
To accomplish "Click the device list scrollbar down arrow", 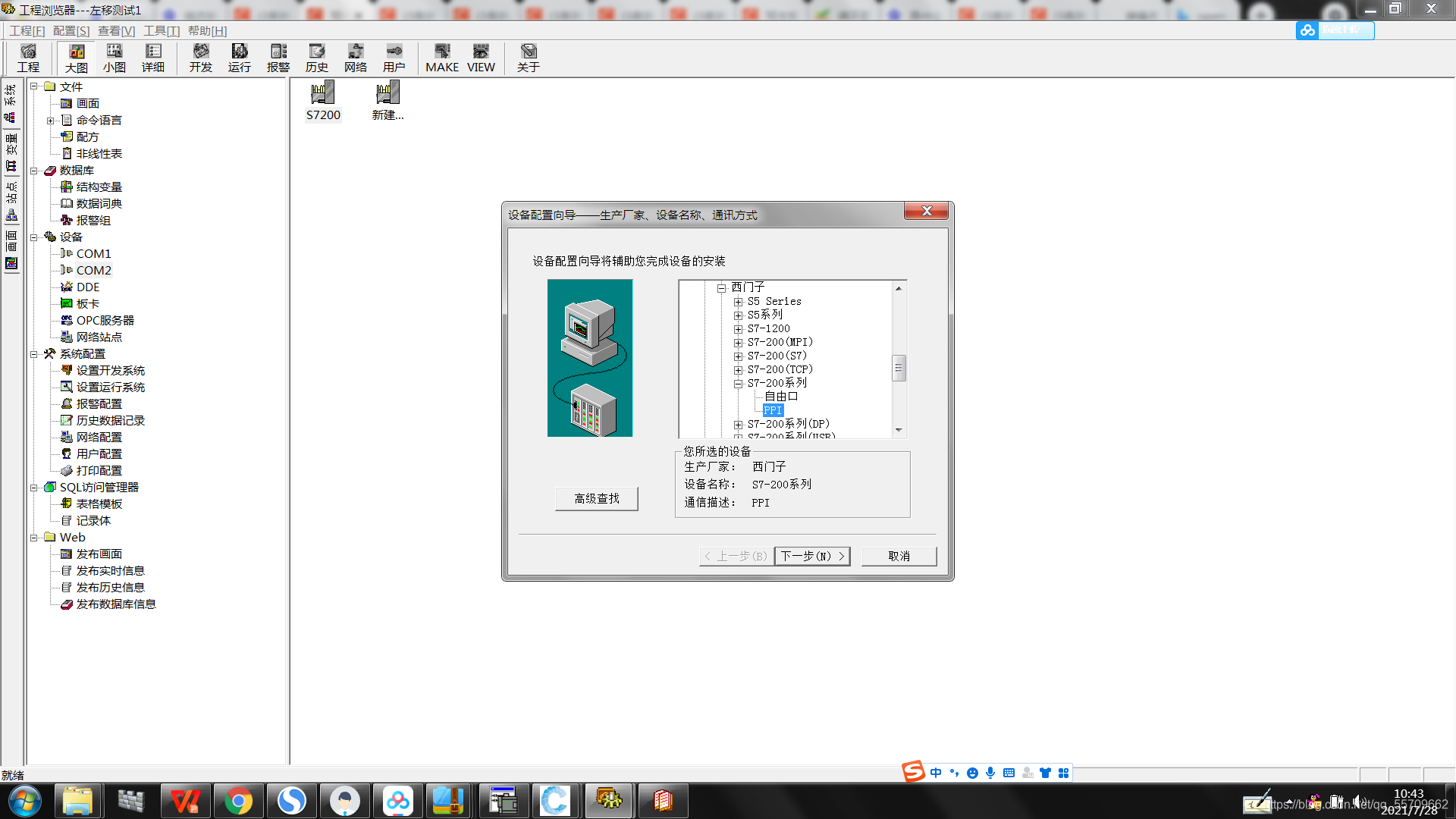I will pyautogui.click(x=899, y=430).
